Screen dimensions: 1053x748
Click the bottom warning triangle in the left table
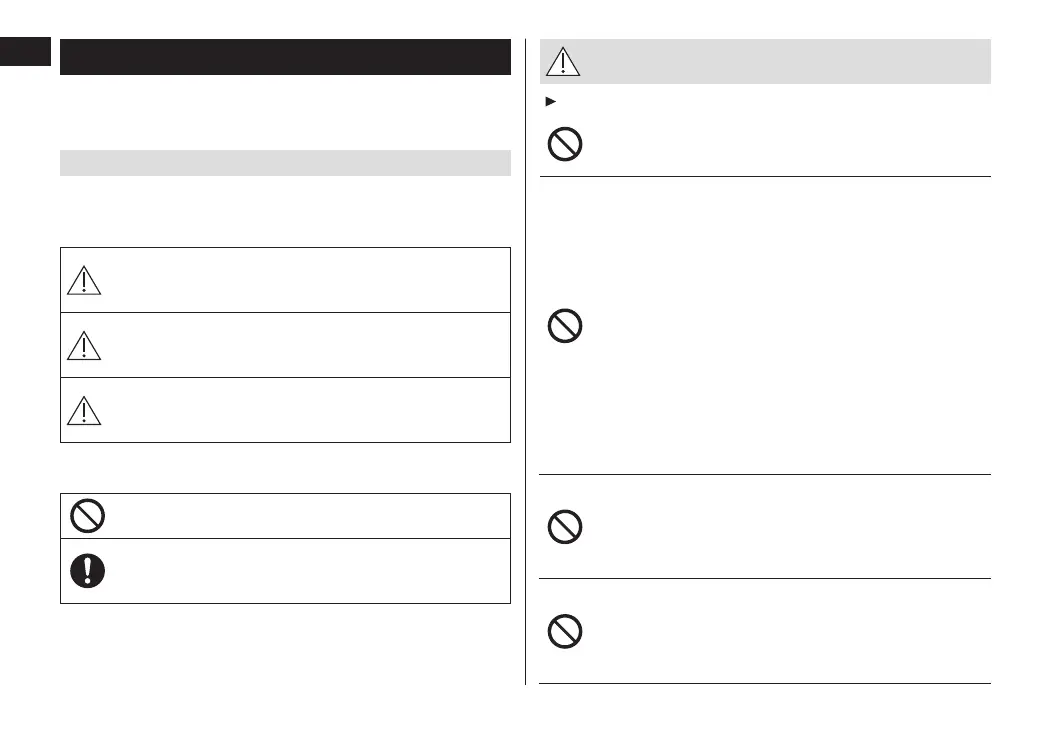[84, 410]
